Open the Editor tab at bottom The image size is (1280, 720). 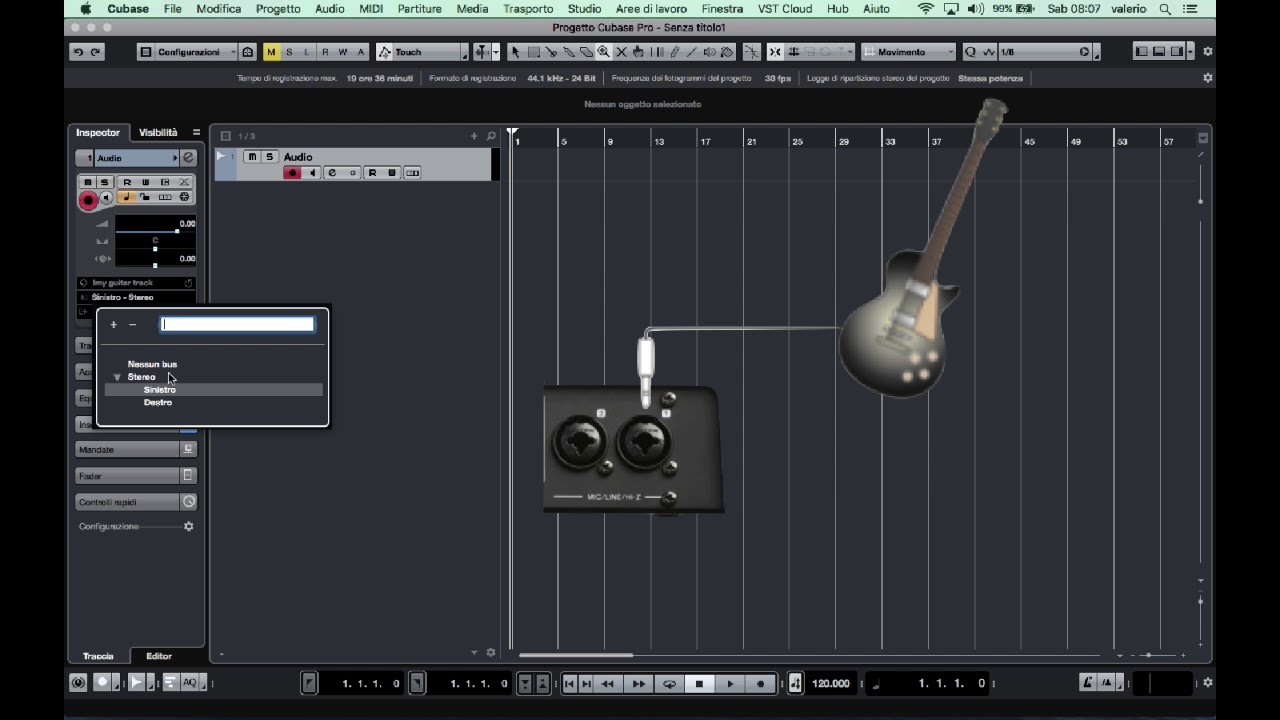click(x=159, y=656)
